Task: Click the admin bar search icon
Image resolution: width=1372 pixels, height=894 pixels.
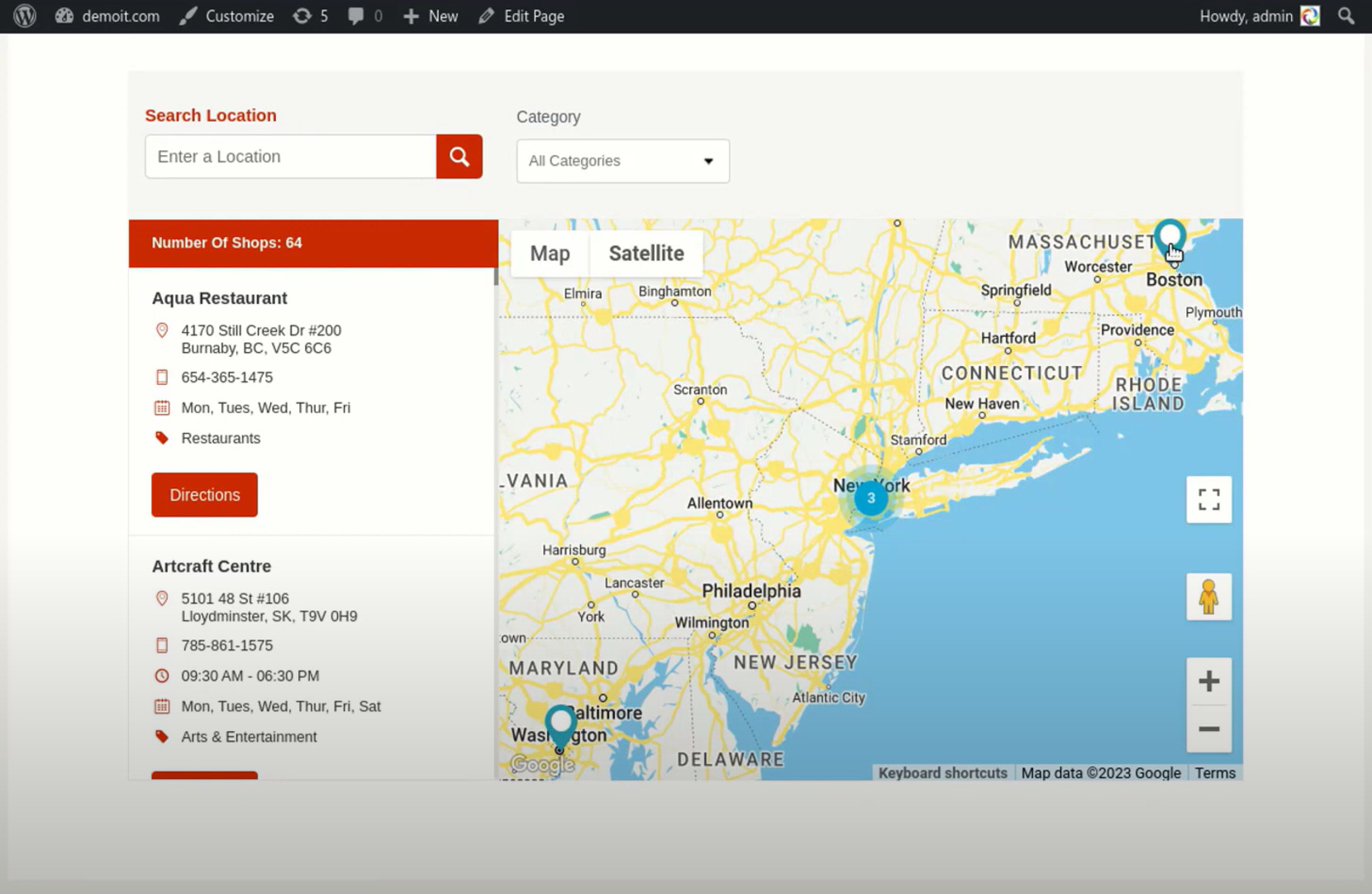Action: pos(1346,16)
